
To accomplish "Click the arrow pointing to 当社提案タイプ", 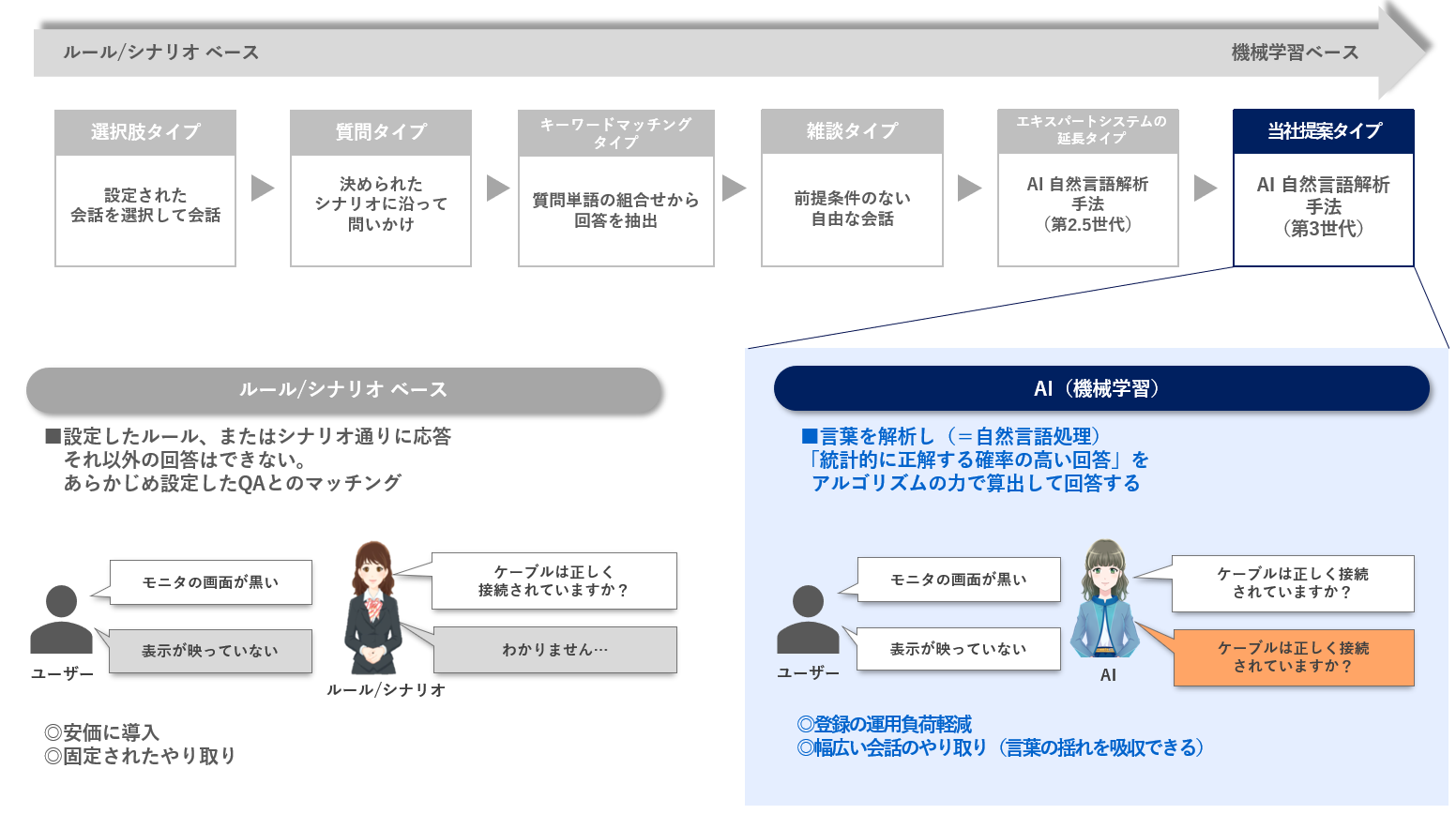I will click(x=1206, y=186).
